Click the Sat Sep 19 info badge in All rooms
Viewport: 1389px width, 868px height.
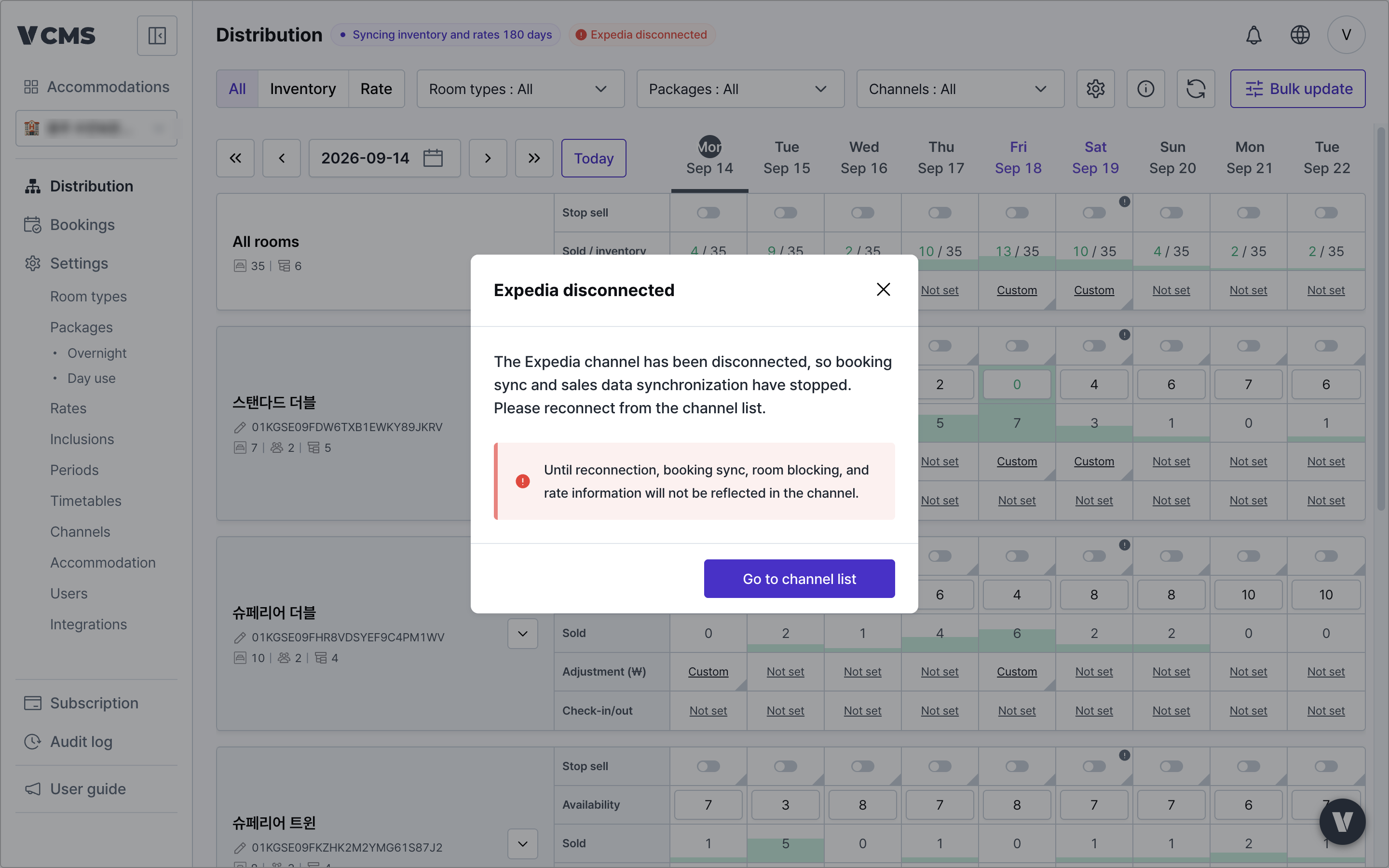pos(1124,202)
